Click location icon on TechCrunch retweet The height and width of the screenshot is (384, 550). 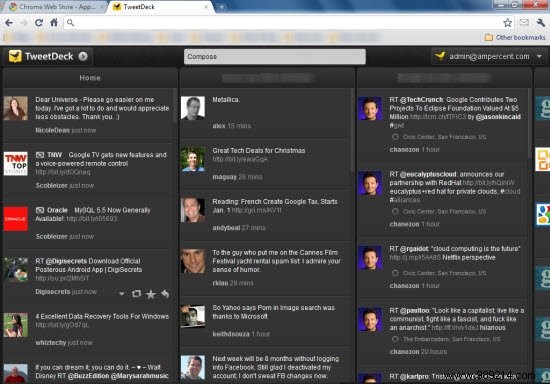coord(395,137)
